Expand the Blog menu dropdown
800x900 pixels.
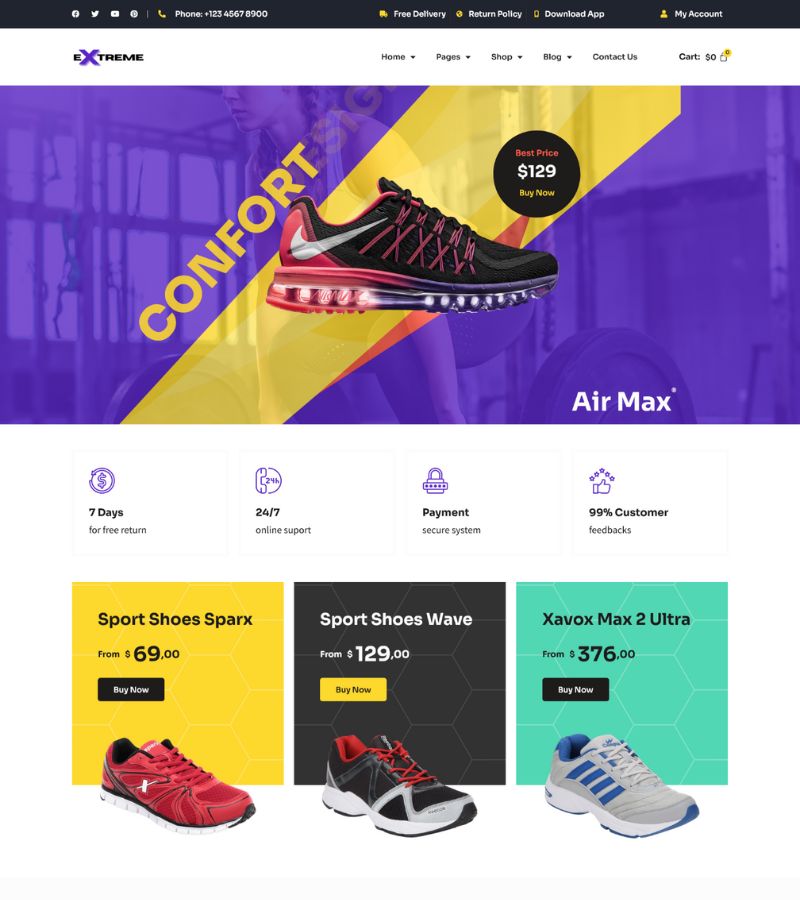click(x=557, y=57)
